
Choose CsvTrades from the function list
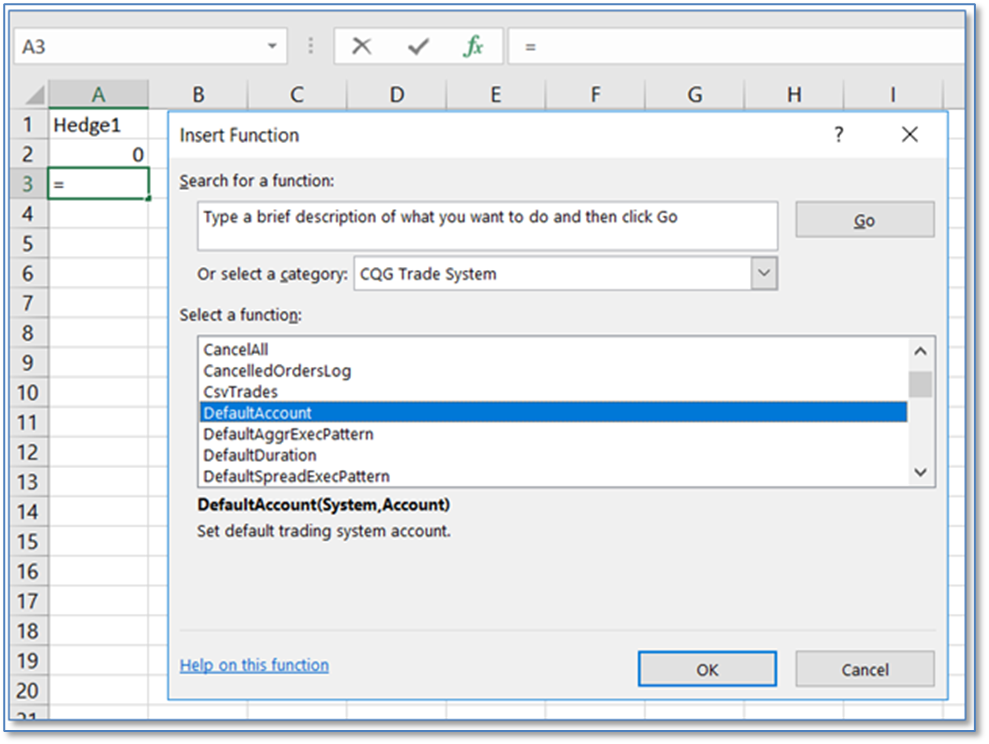240,392
